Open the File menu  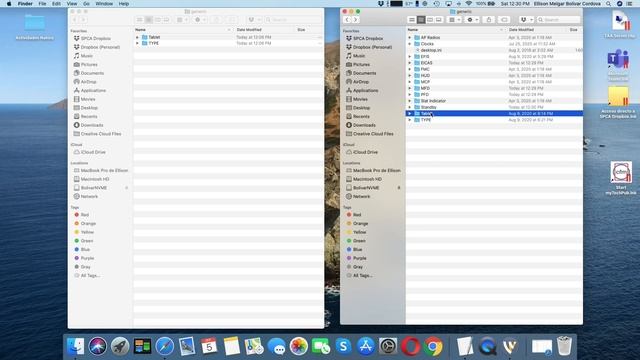42,4
